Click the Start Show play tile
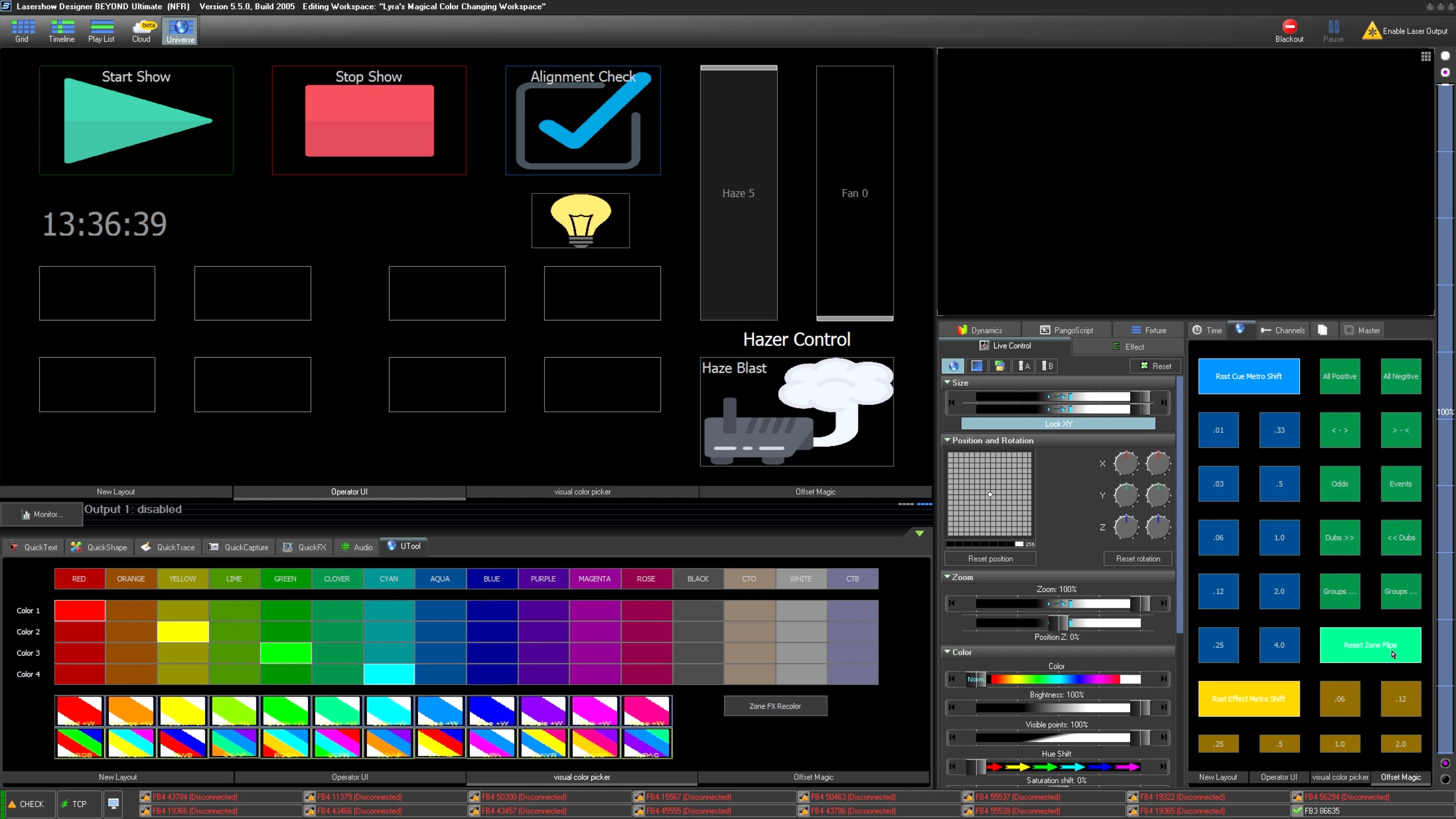 coord(136,121)
